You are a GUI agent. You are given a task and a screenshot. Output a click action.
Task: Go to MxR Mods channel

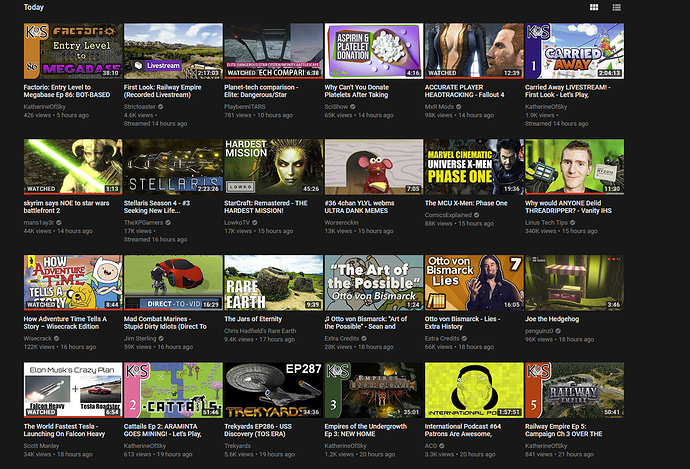point(439,106)
